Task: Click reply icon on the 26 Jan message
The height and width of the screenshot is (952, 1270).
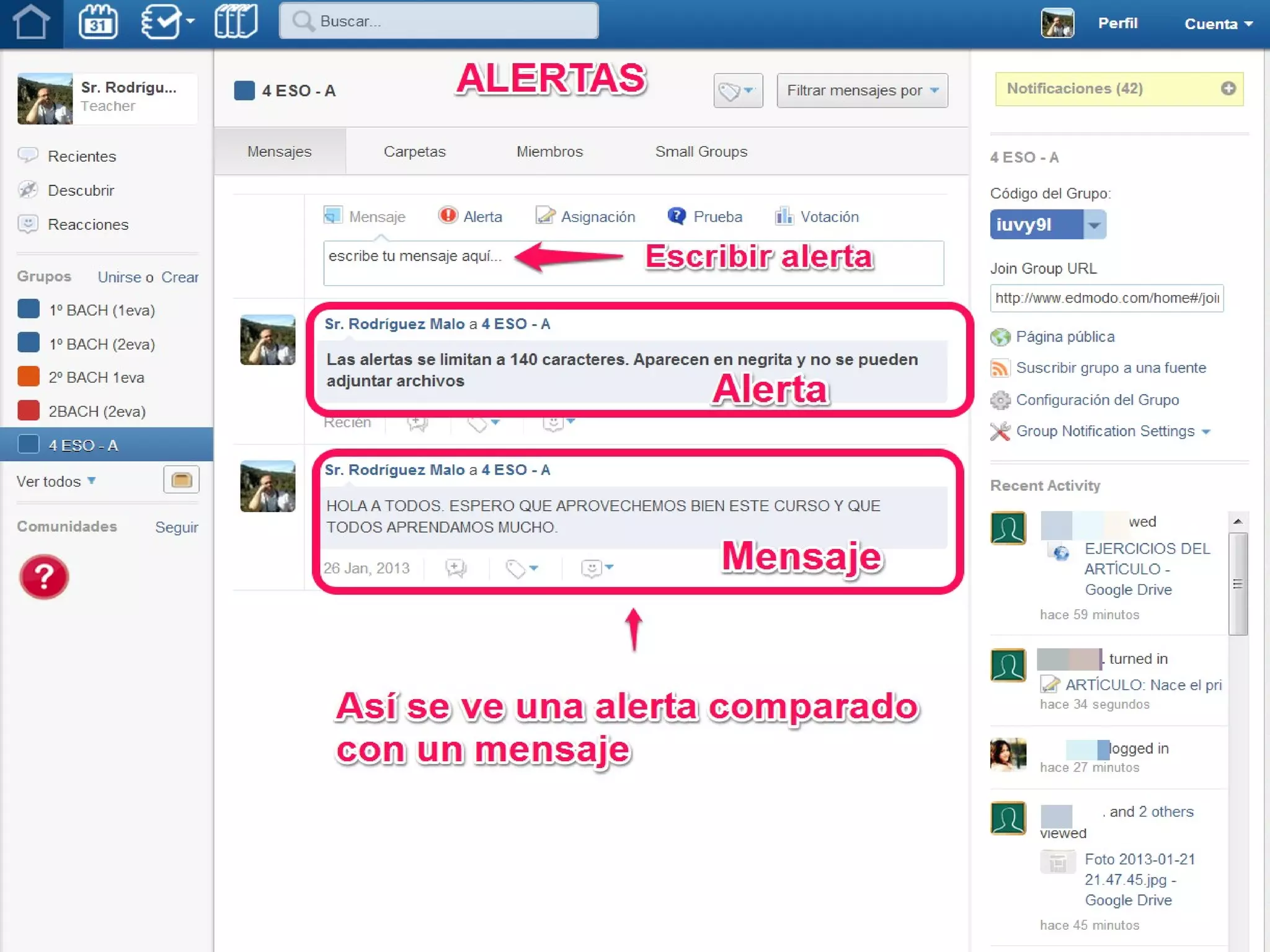Action: click(x=456, y=568)
